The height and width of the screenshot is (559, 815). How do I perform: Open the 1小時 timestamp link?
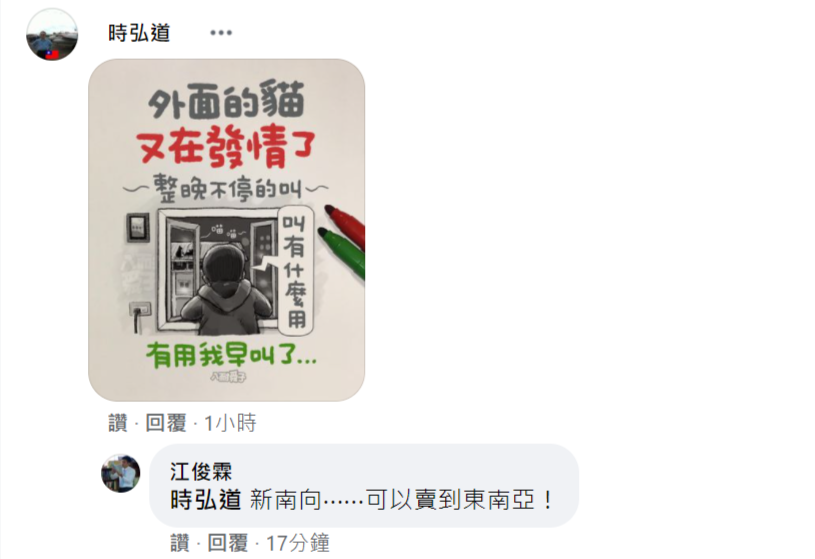click(x=230, y=423)
